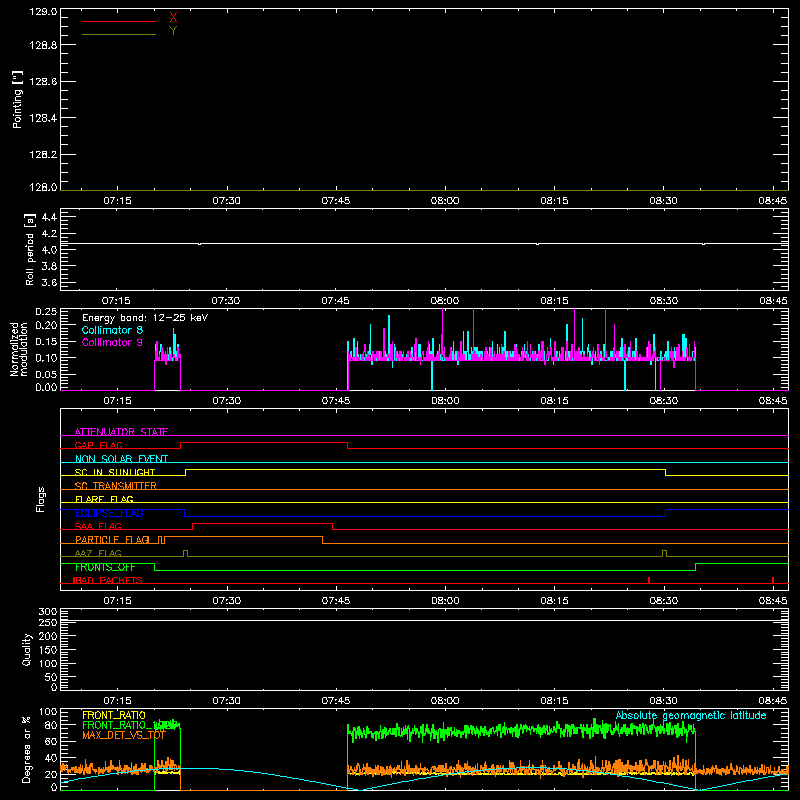
Task: Click the red !BAD_PACKETS flag label
Action: click(x=107, y=580)
